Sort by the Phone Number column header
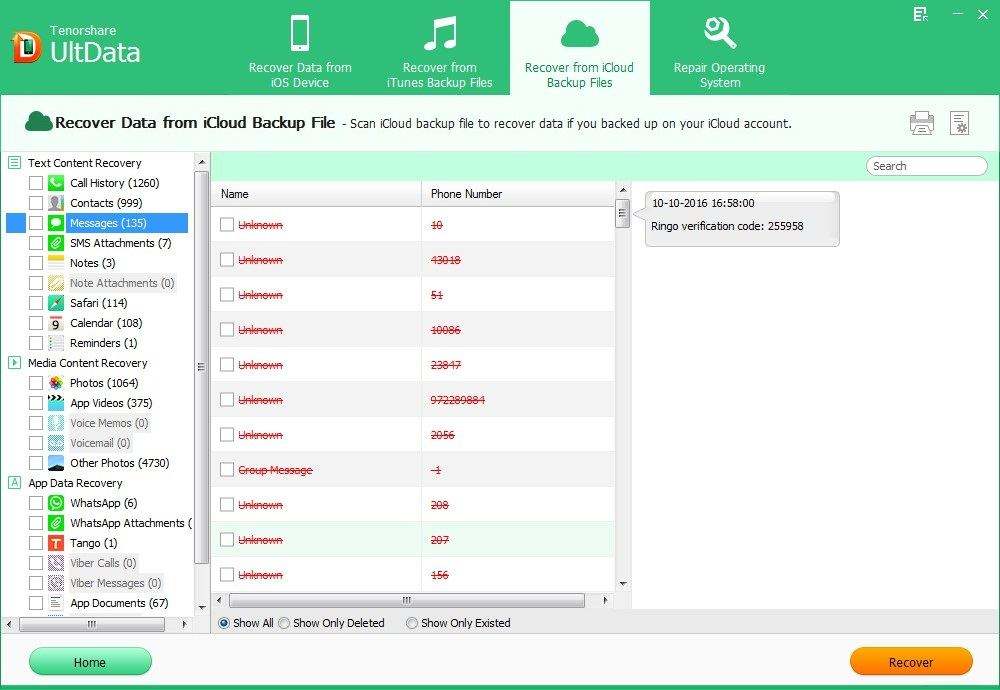This screenshot has width=1000, height=690. (518, 194)
